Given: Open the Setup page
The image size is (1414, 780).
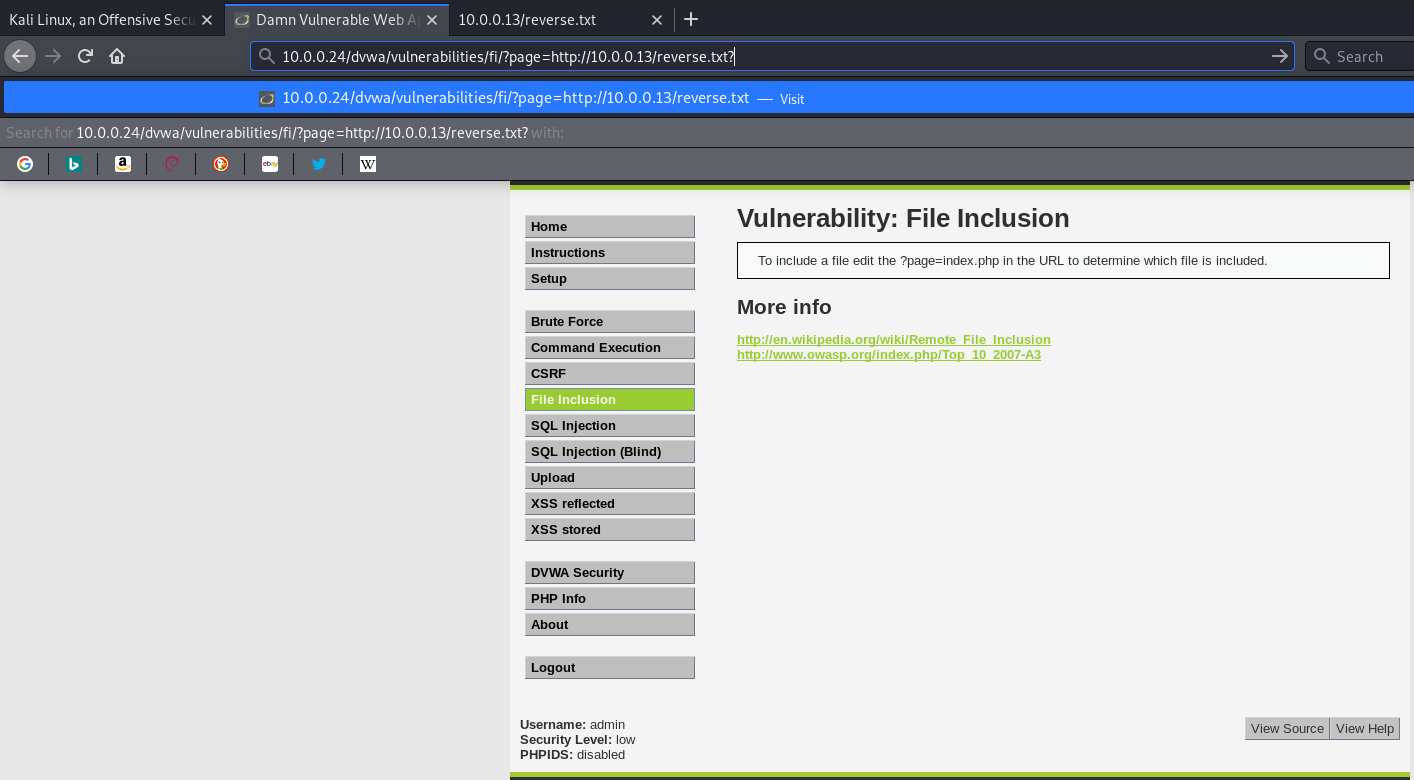Looking at the screenshot, I should click(610, 279).
